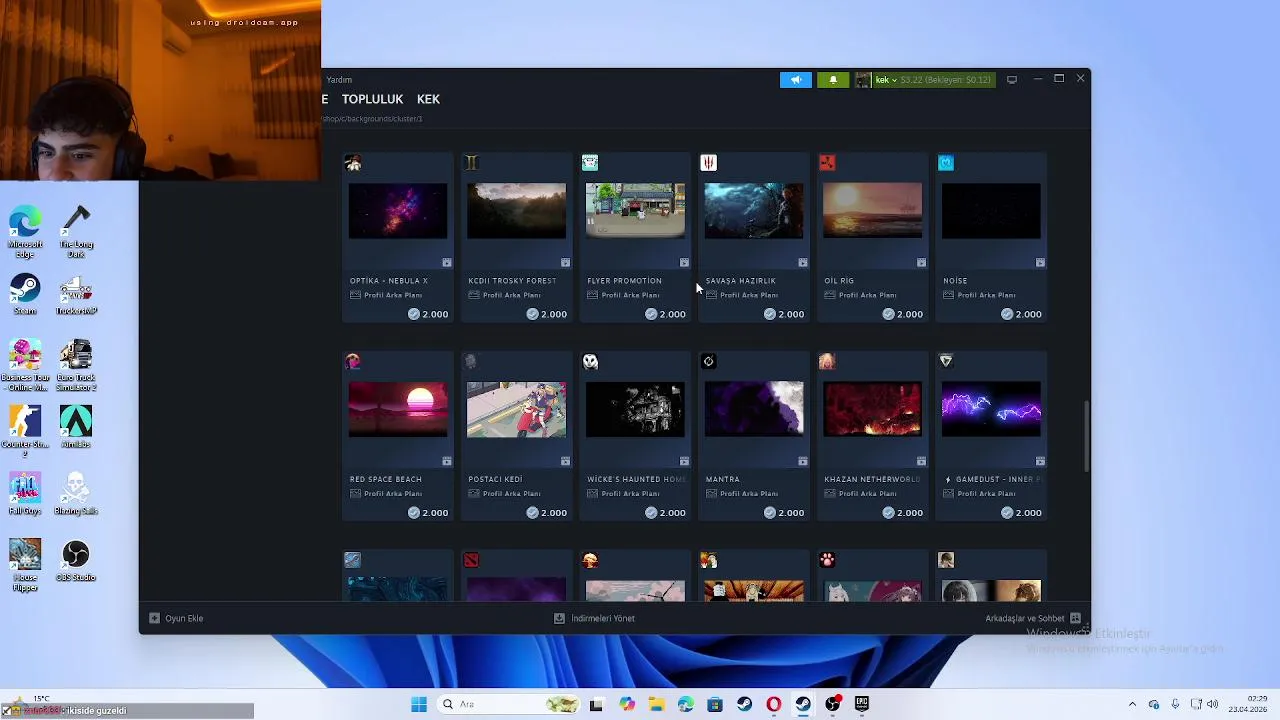
Task: Expand preview icon on Savaşa Hazırlık
Action: click(803, 263)
